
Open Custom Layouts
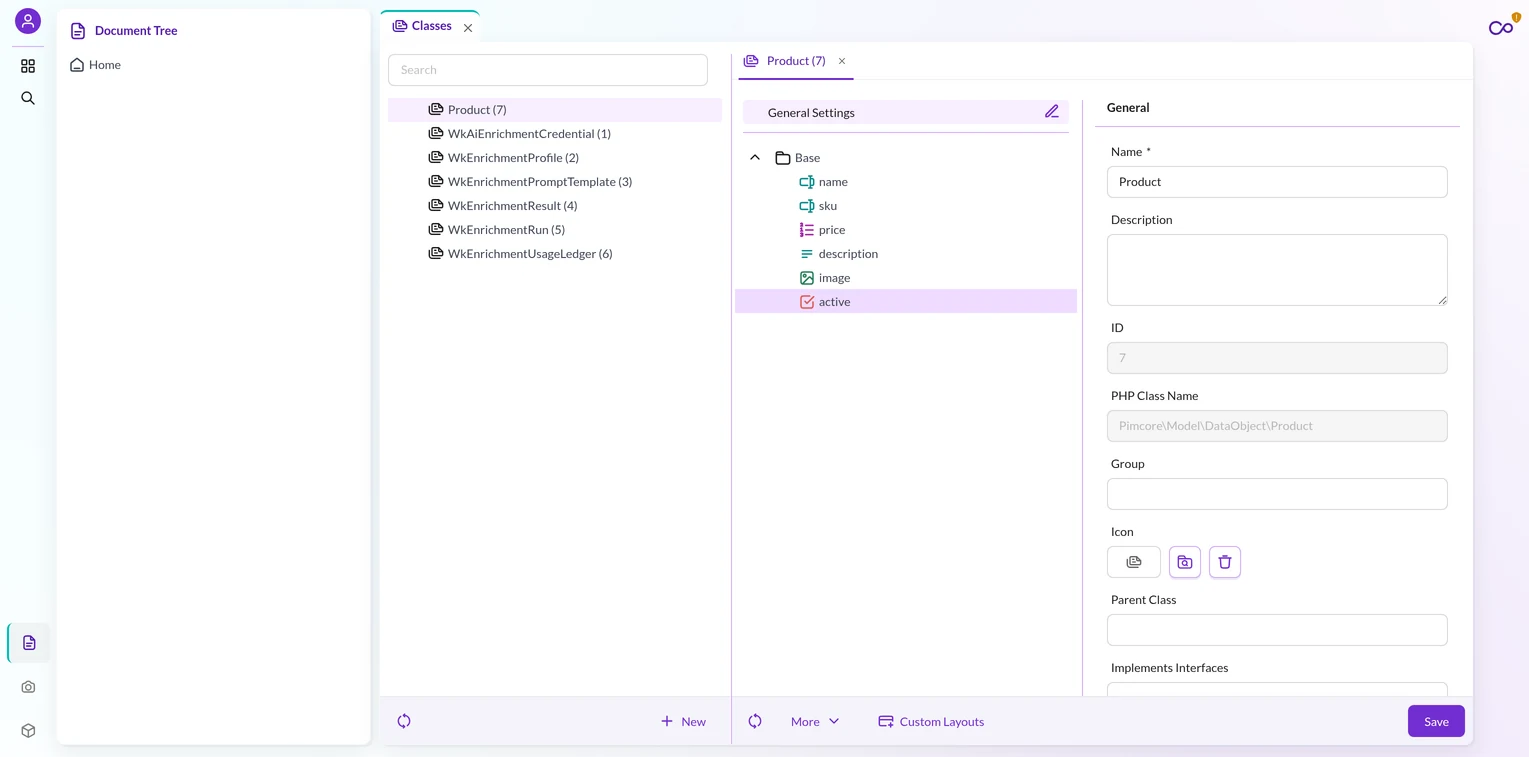click(931, 721)
